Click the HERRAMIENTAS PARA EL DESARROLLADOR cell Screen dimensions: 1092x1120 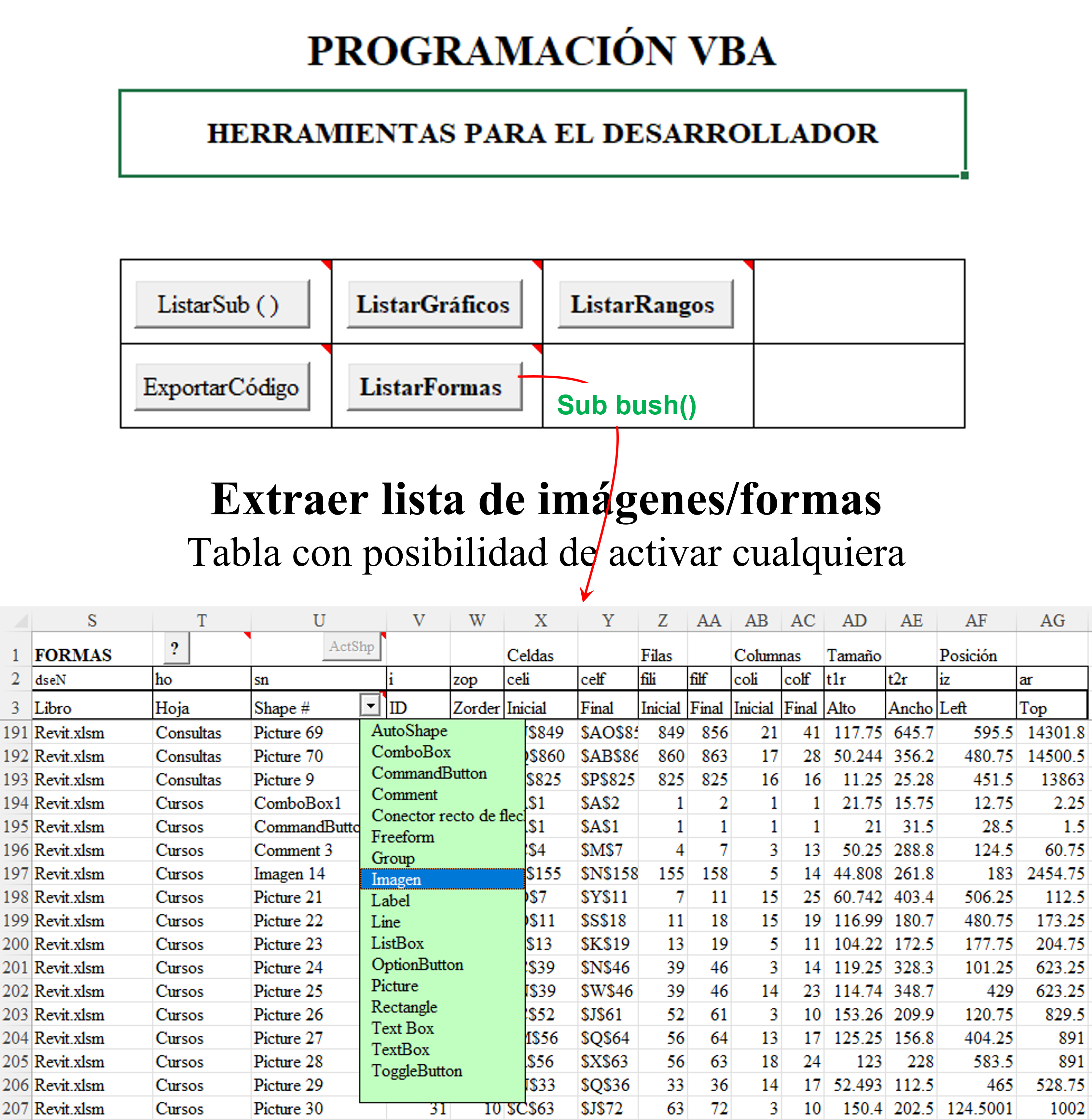543,133
